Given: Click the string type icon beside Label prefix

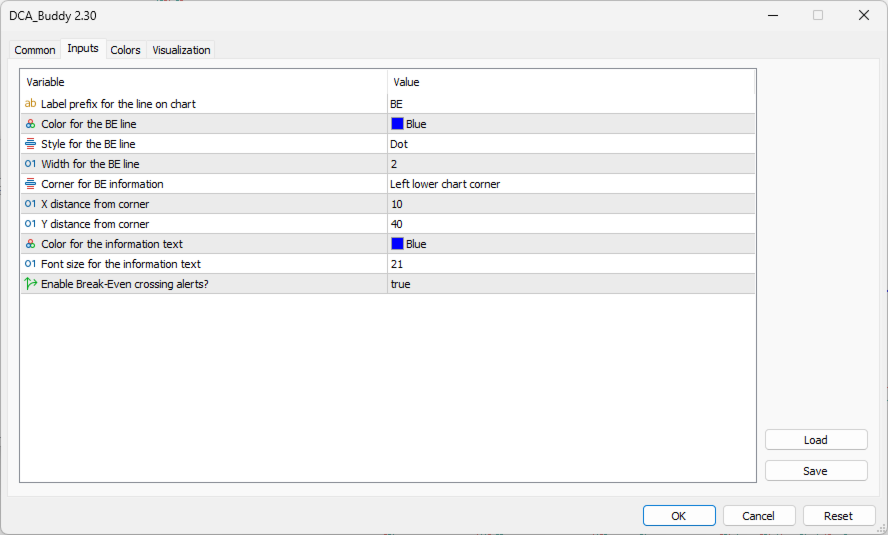Looking at the screenshot, I should (30, 104).
